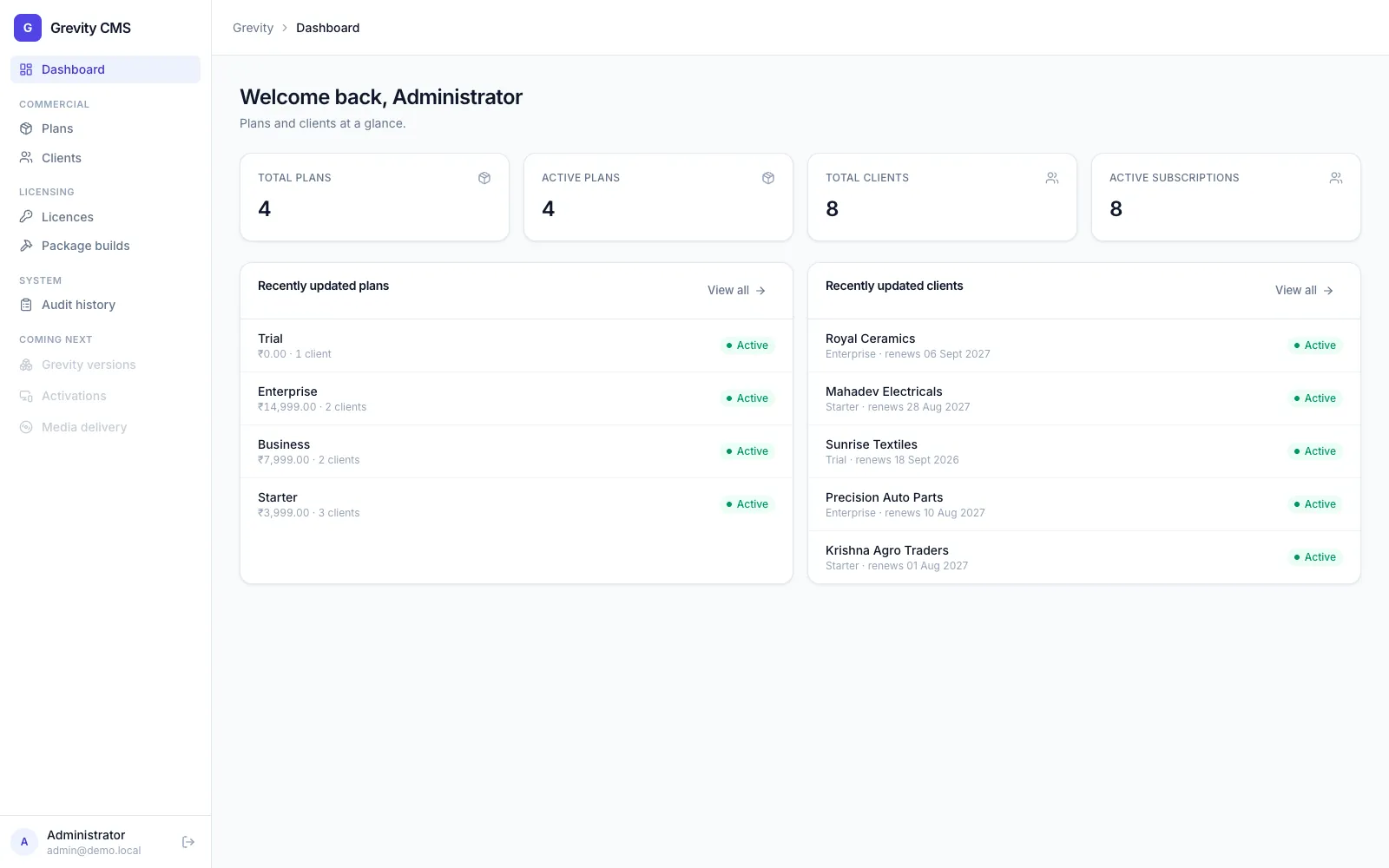The image size is (1389, 868).
Task: Click the Package builds hammer icon
Action: tap(26, 246)
